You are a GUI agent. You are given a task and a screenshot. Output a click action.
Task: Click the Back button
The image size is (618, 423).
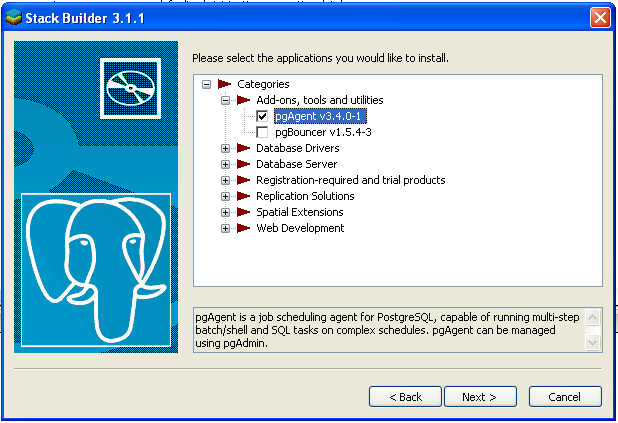coord(405,397)
